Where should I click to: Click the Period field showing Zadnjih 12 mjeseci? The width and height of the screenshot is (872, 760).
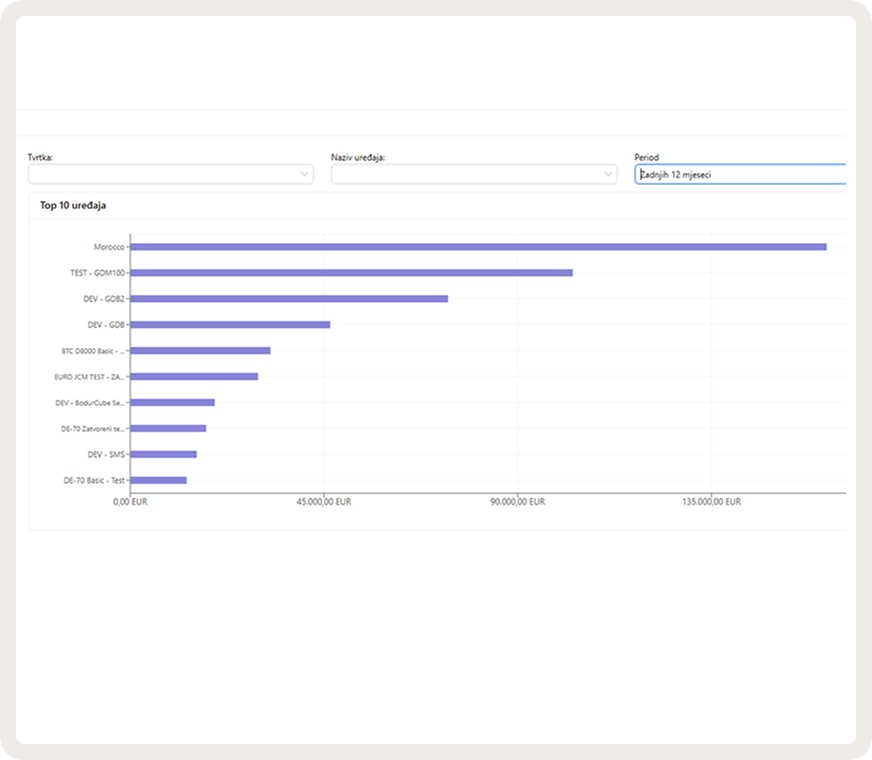(740, 174)
